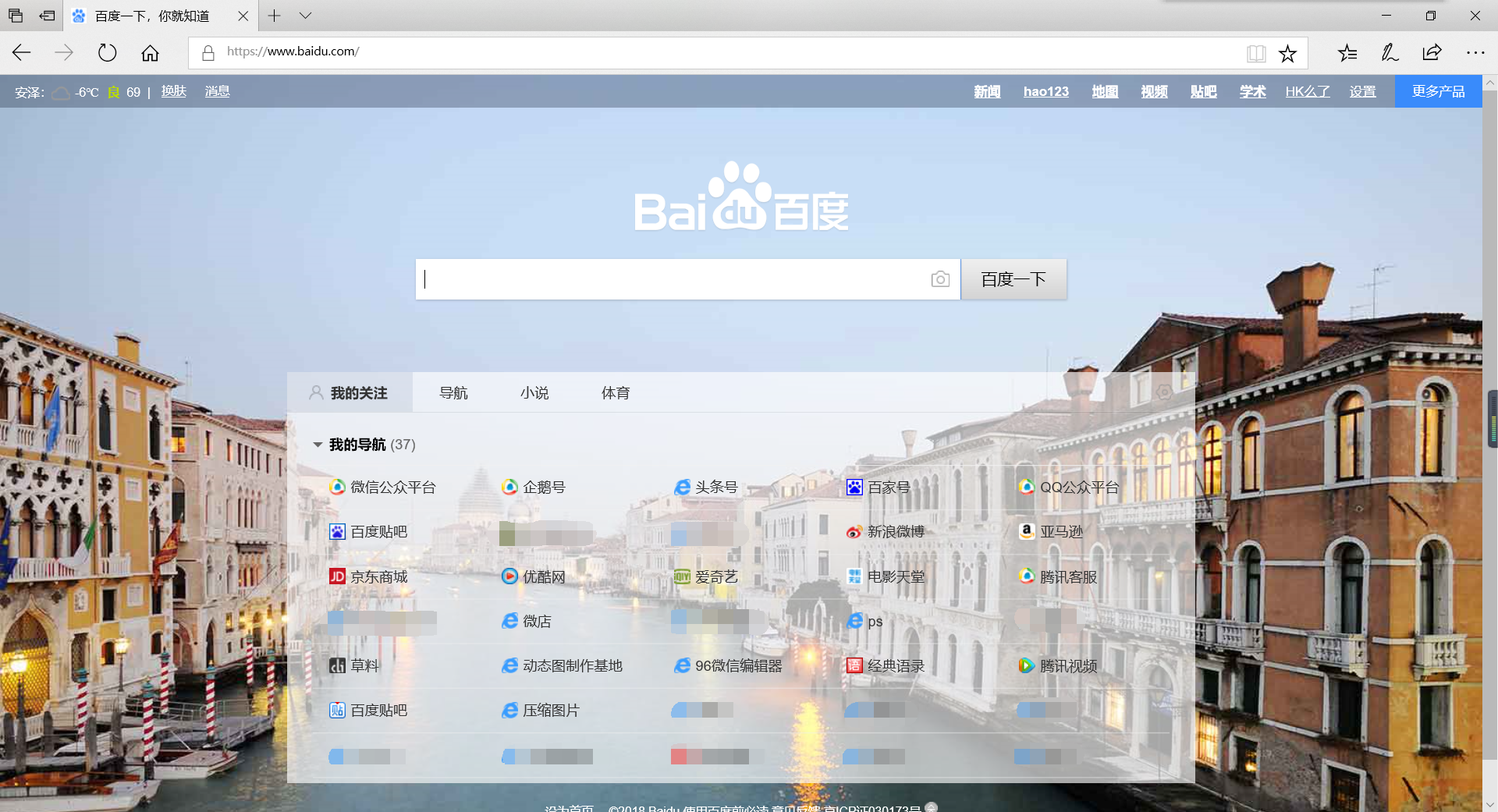Click the 经典语录 icon
1498x812 pixels.
(854, 665)
